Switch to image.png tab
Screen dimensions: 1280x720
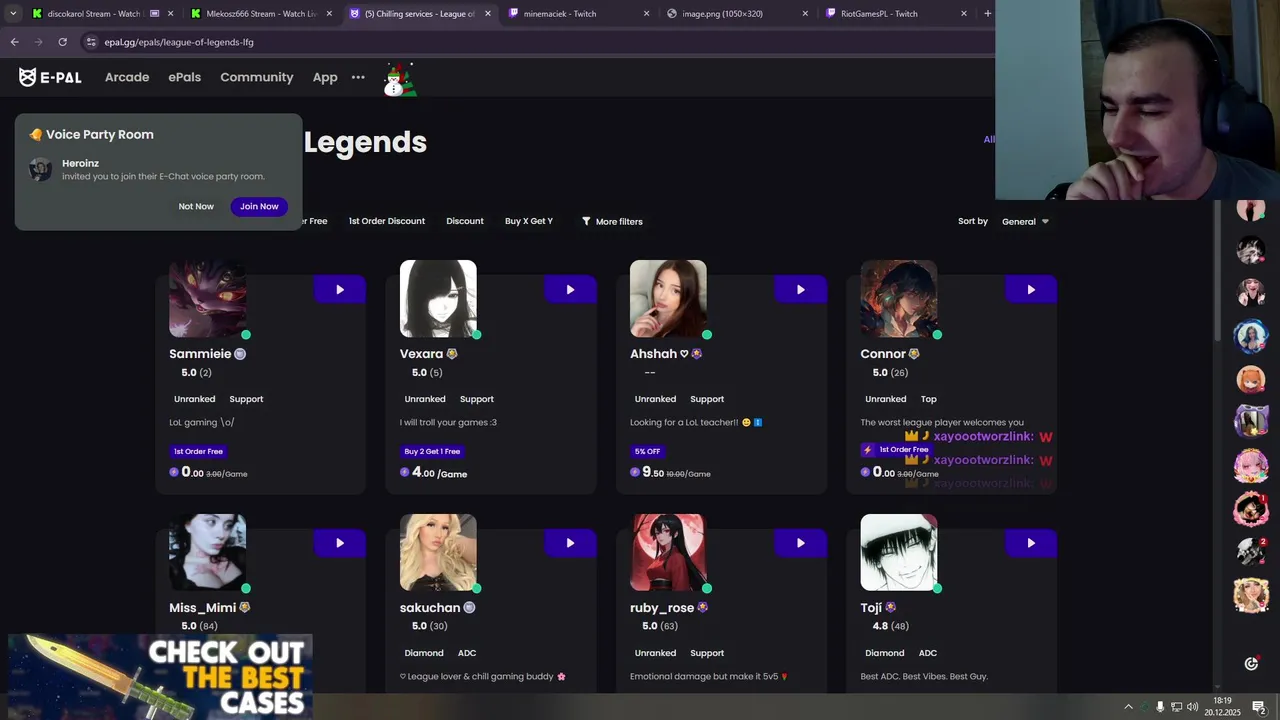[736, 14]
